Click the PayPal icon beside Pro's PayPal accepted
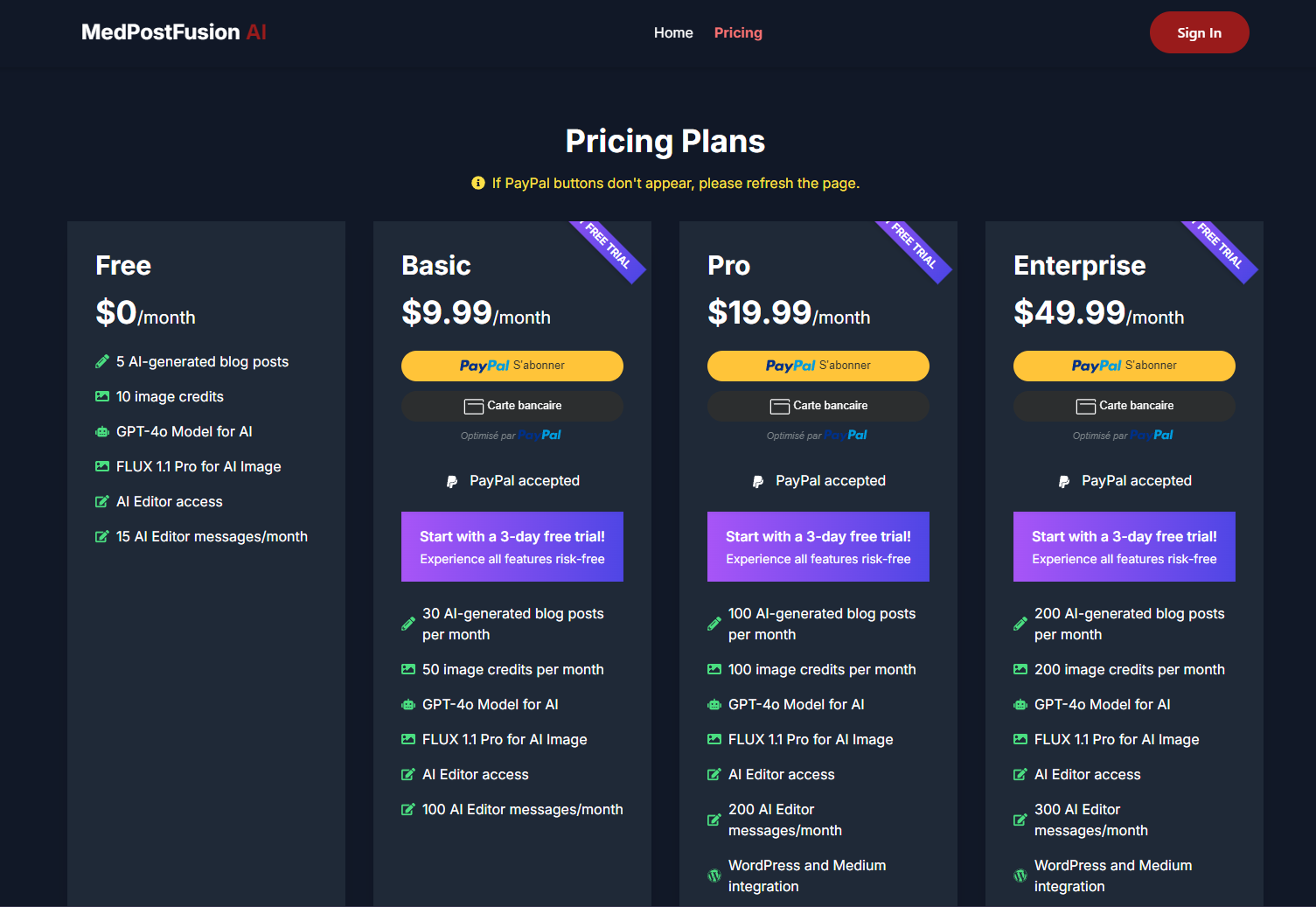The width and height of the screenshot is (1316, 907). pos(757,481)
